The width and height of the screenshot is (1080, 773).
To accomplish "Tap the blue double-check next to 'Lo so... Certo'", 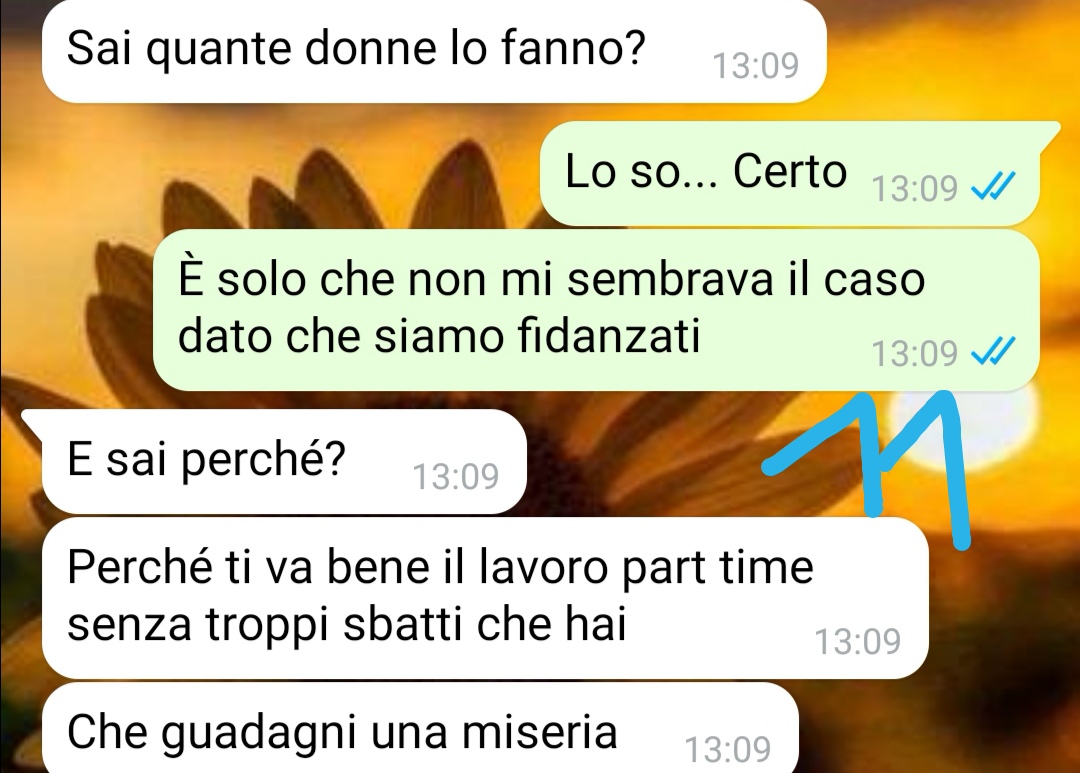I will (993, 186).
